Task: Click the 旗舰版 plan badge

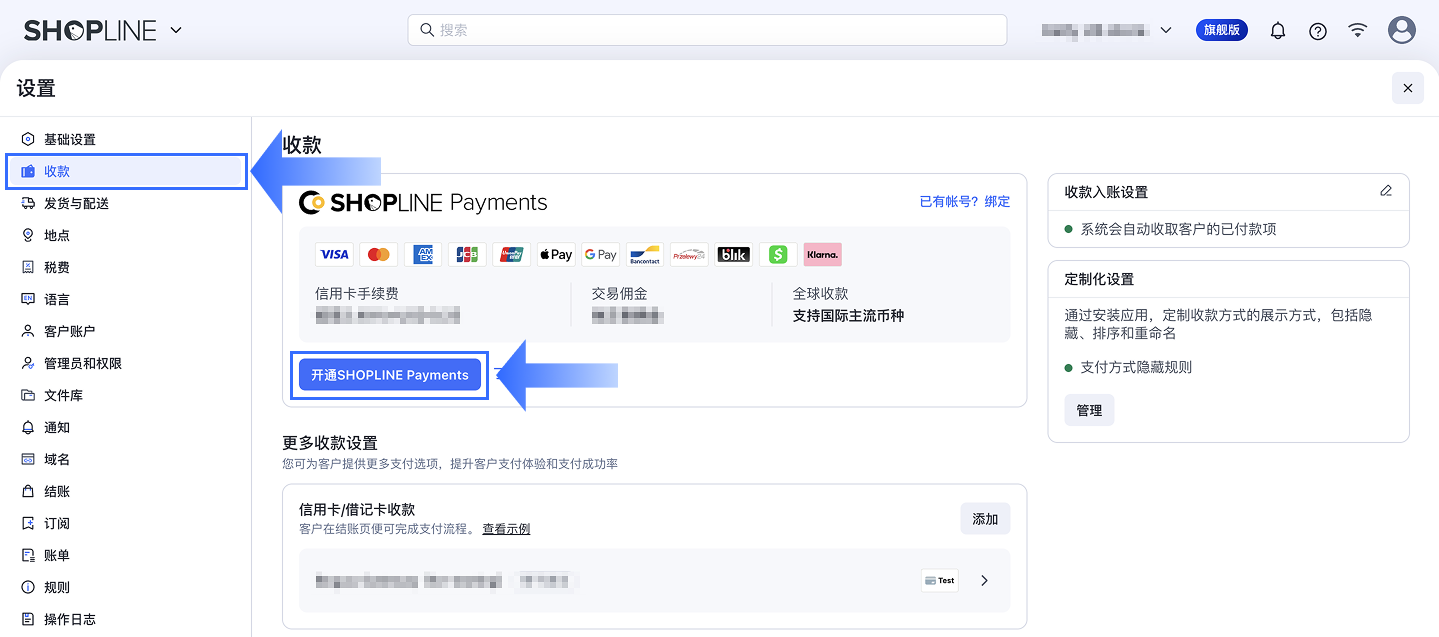Action: tap(1222, 30)
